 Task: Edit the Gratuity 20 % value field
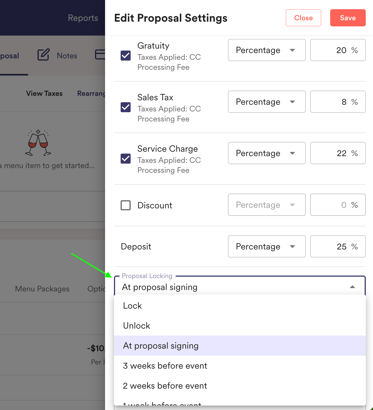(338, 50)
